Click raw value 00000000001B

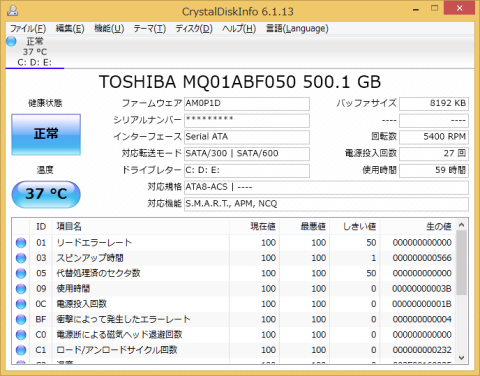422,304
